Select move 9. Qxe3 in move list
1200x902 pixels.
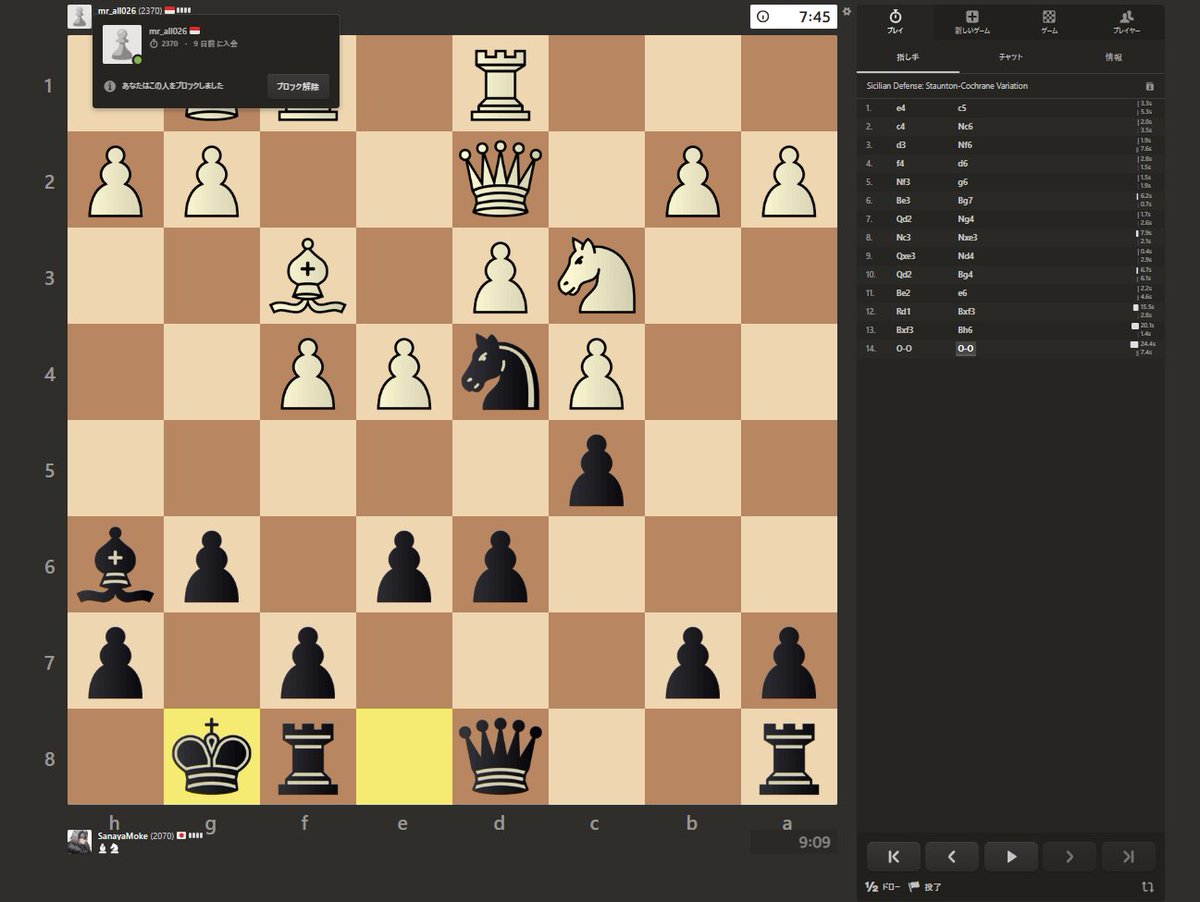click(907, 256)
